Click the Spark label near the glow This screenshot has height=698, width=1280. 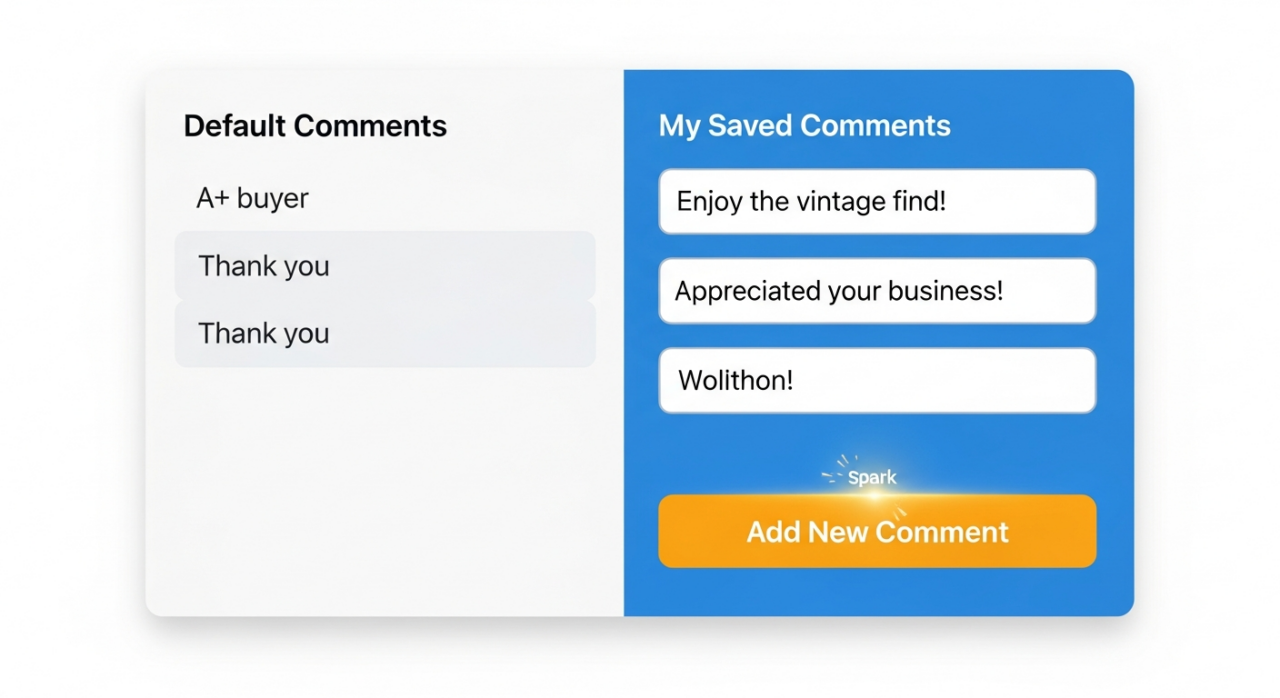click(x=871, y=477)
